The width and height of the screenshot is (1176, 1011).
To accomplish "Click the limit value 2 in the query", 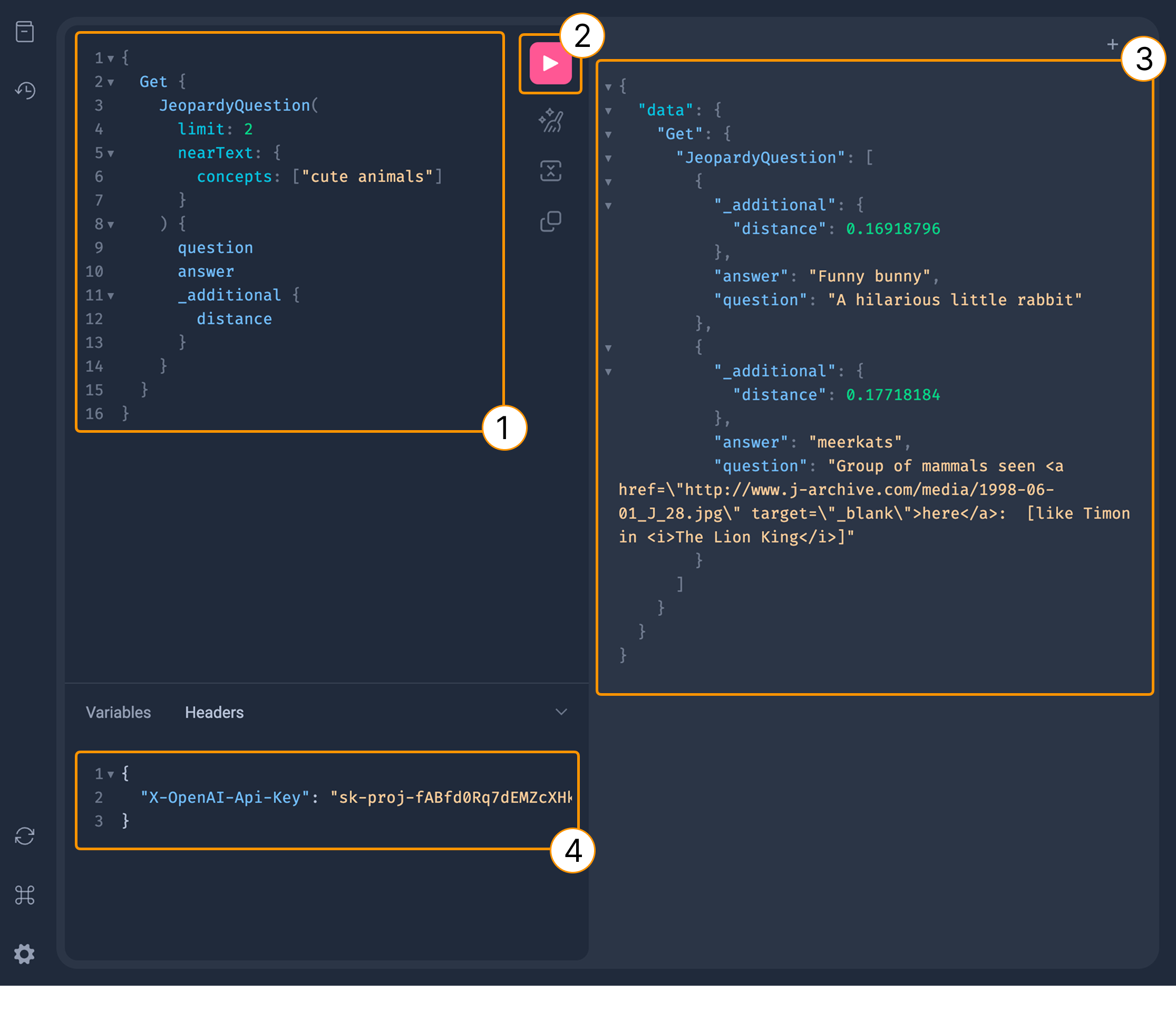I will (248, 130).
